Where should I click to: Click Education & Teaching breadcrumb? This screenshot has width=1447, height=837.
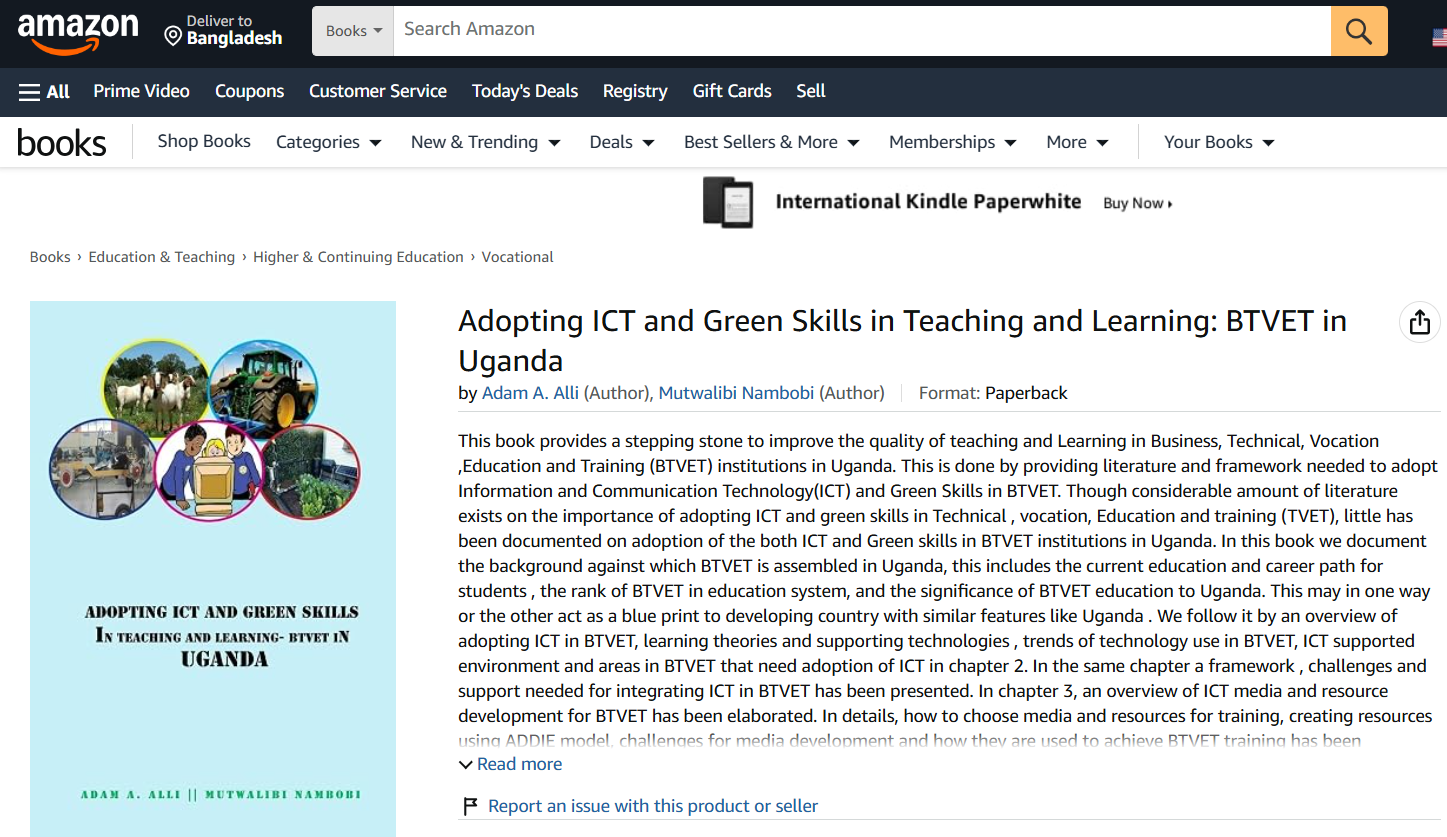coord(162,257)
